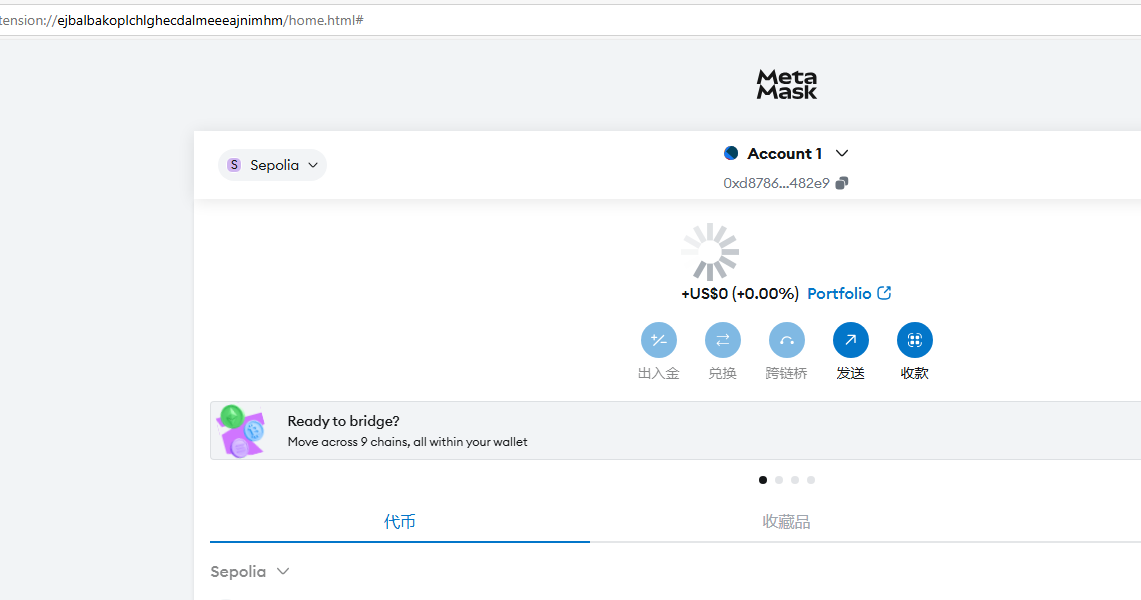Click the bridge banner illustration

242,431
